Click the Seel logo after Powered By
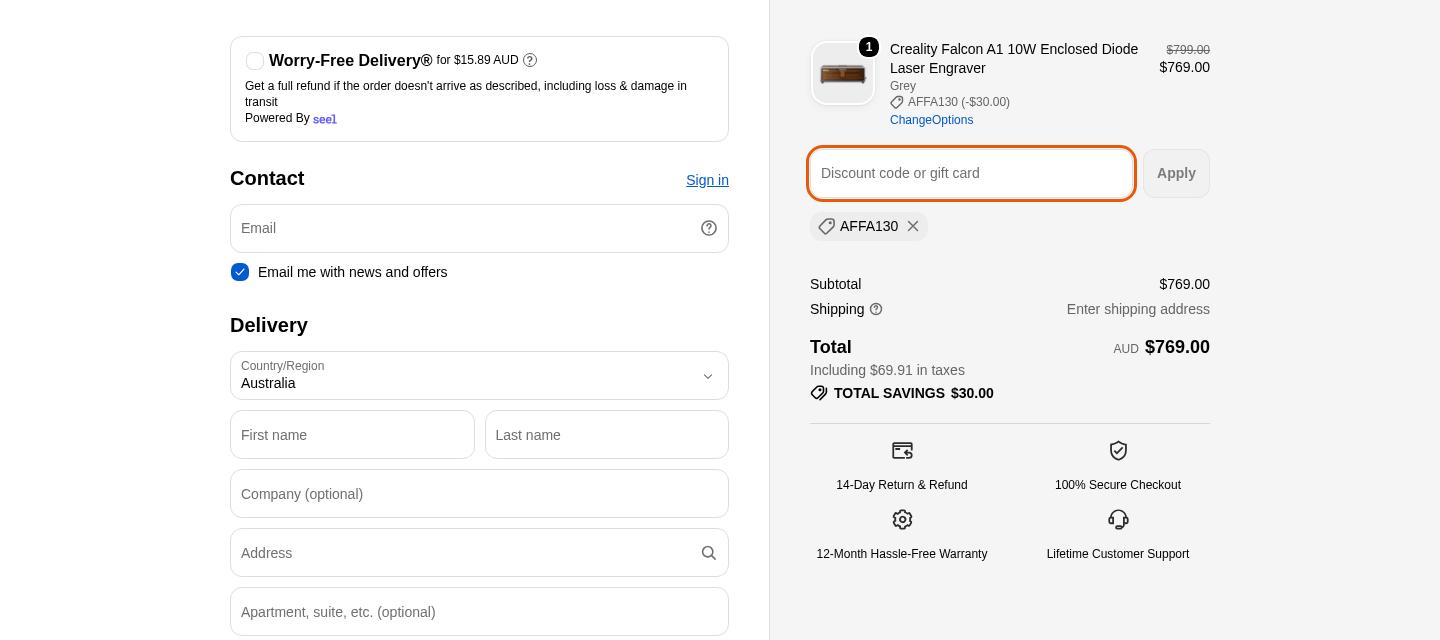The image size is (1440, 640). pos(325,119)
